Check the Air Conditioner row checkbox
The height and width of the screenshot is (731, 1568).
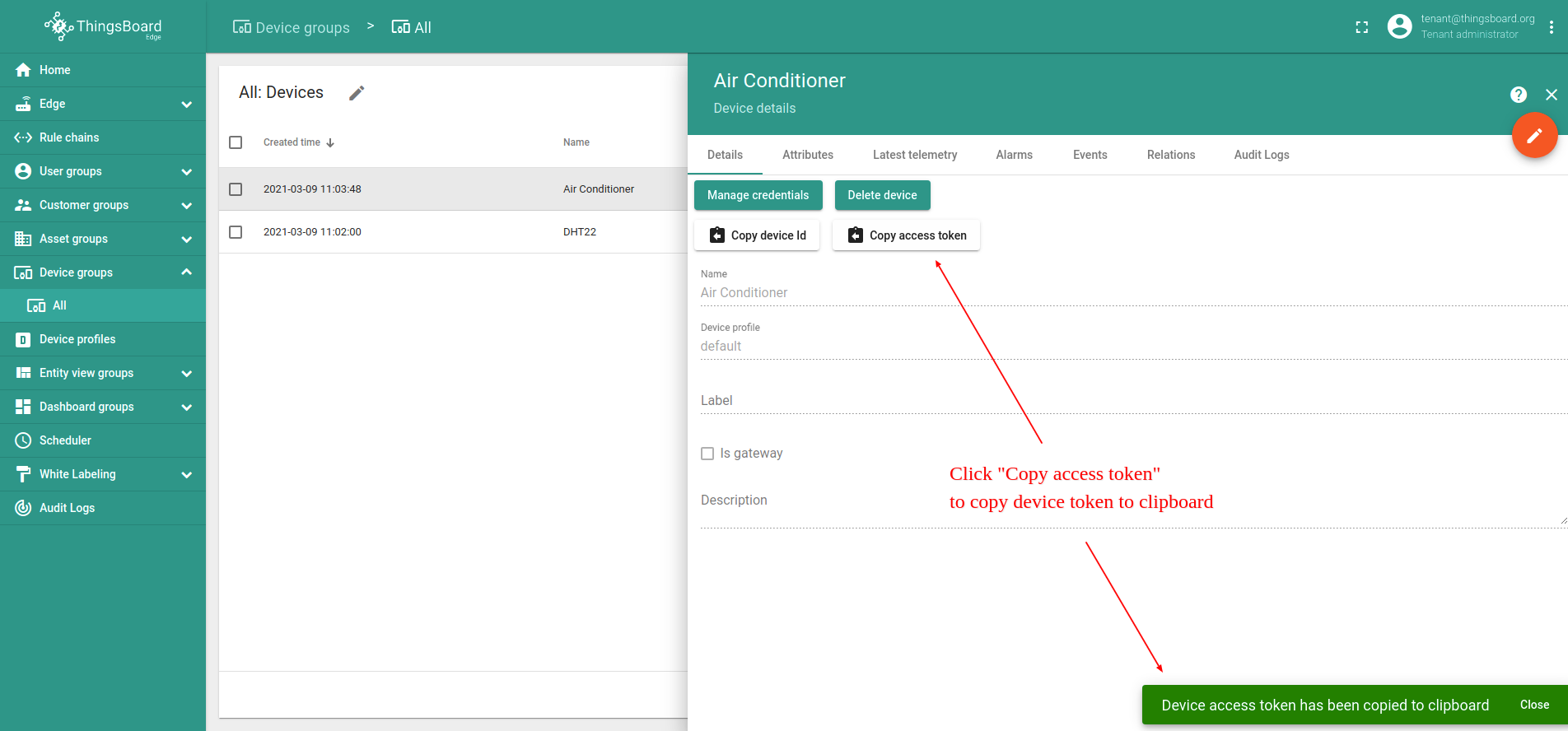tap(236, 189)
